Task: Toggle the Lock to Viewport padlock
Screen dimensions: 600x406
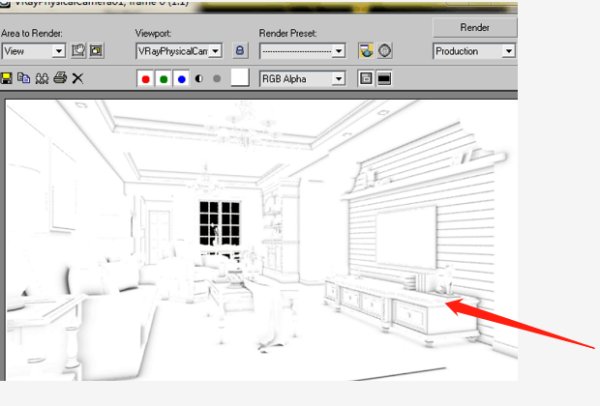Action: coord(240,51)
